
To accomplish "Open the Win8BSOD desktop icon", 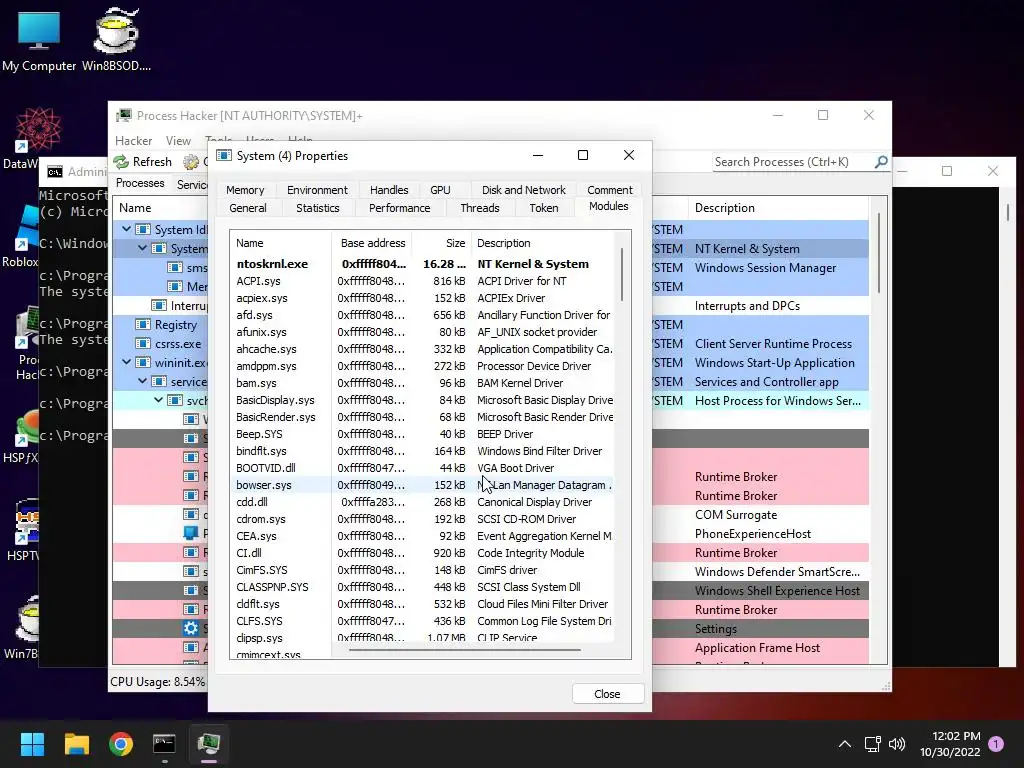I will [116, 40].
